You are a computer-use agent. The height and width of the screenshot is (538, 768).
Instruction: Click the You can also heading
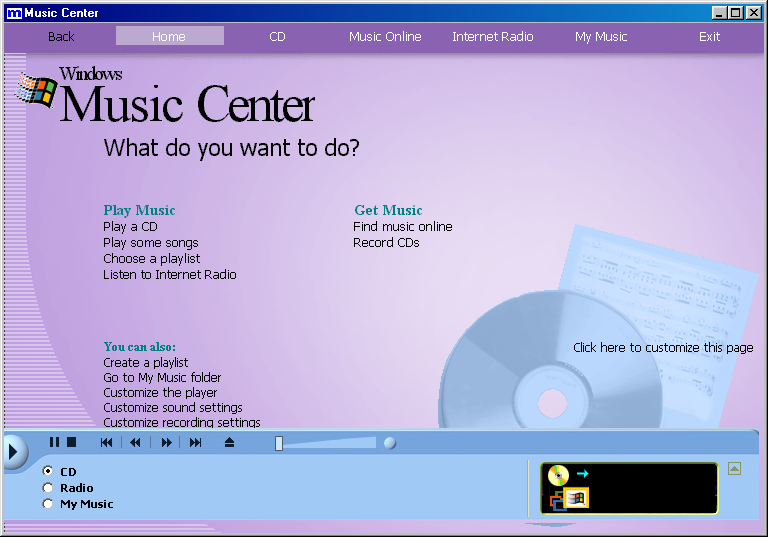(x=140, y=347)
